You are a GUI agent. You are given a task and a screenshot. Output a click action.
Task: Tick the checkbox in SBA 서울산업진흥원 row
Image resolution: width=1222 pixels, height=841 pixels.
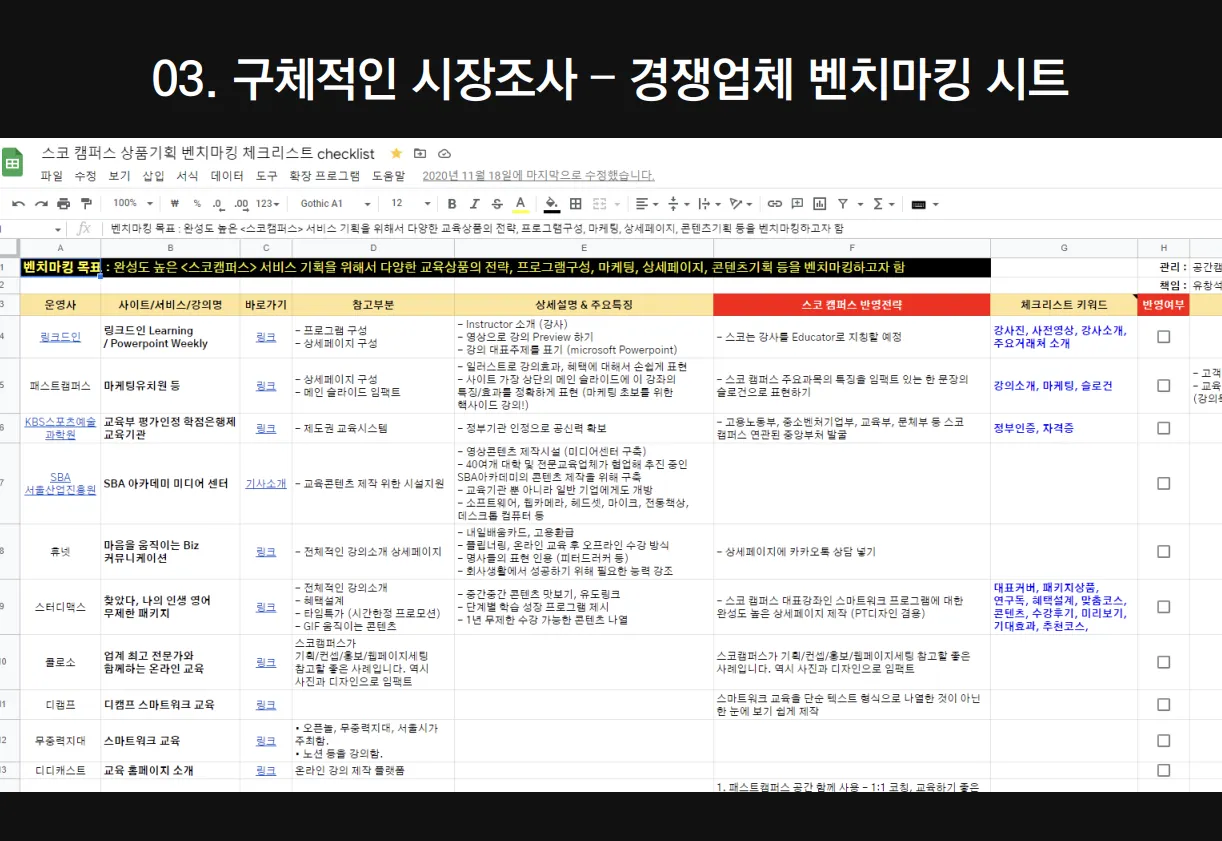(1163, 483)
